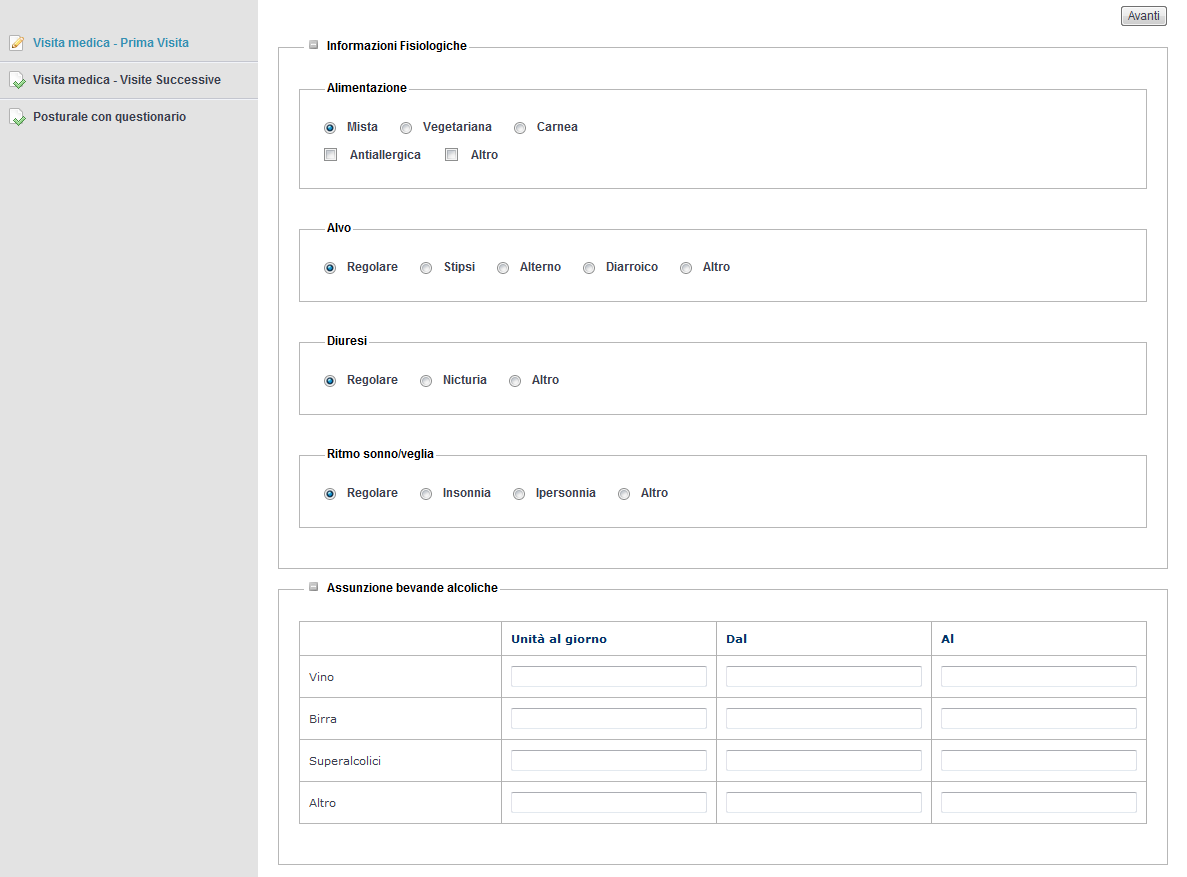Click Vino Dal date field

824,676
